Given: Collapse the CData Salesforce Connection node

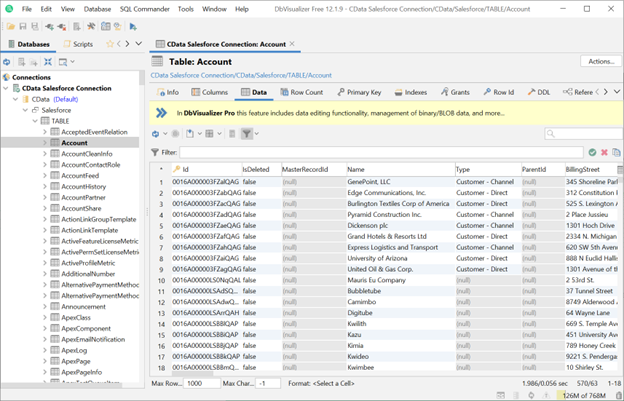Looking at the screenshot, I should click(x=6, y=88).
